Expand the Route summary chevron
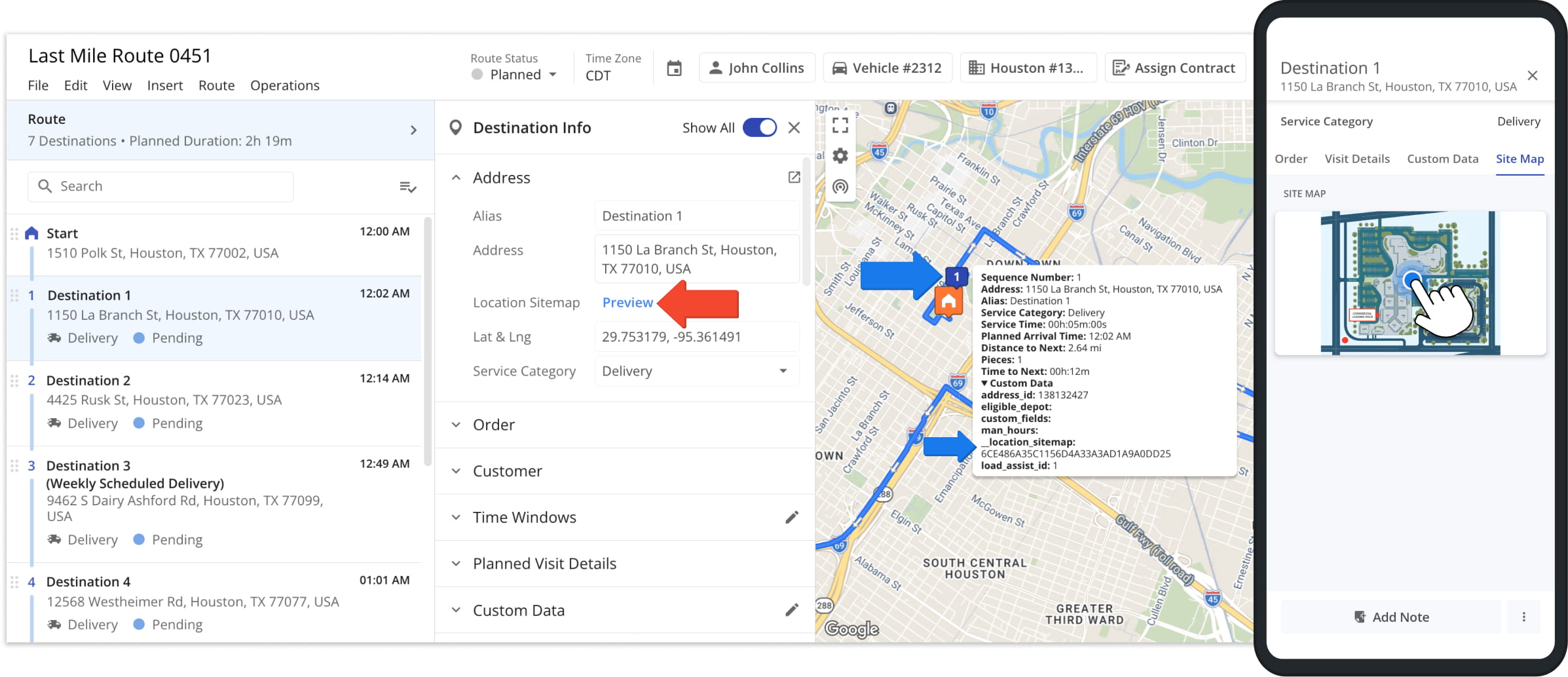 coord(413,130)
